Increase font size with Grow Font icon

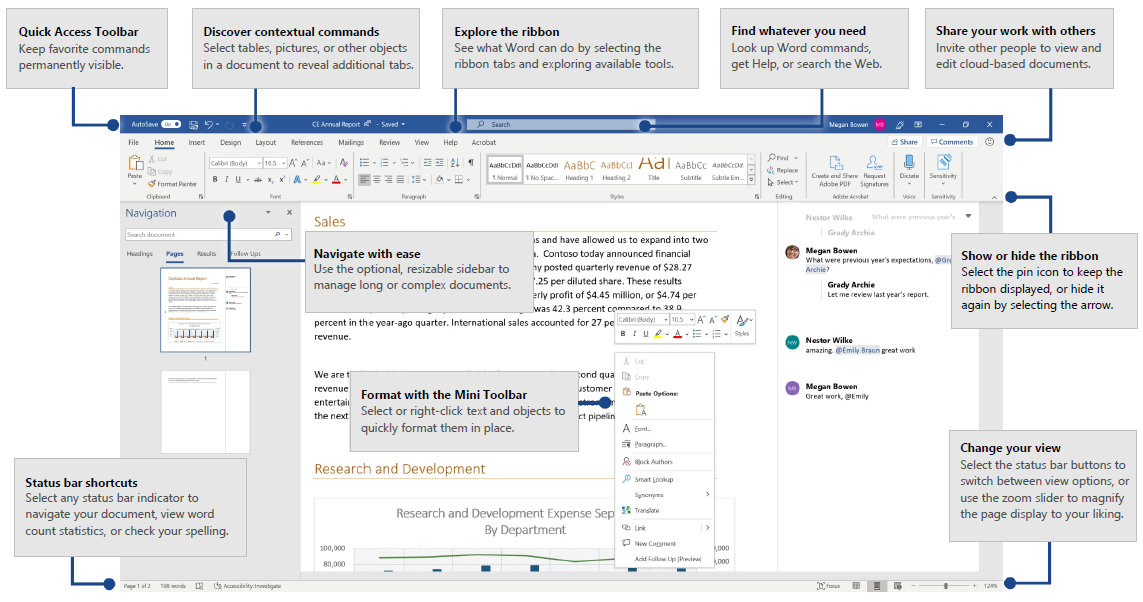(x=293, y=163)
